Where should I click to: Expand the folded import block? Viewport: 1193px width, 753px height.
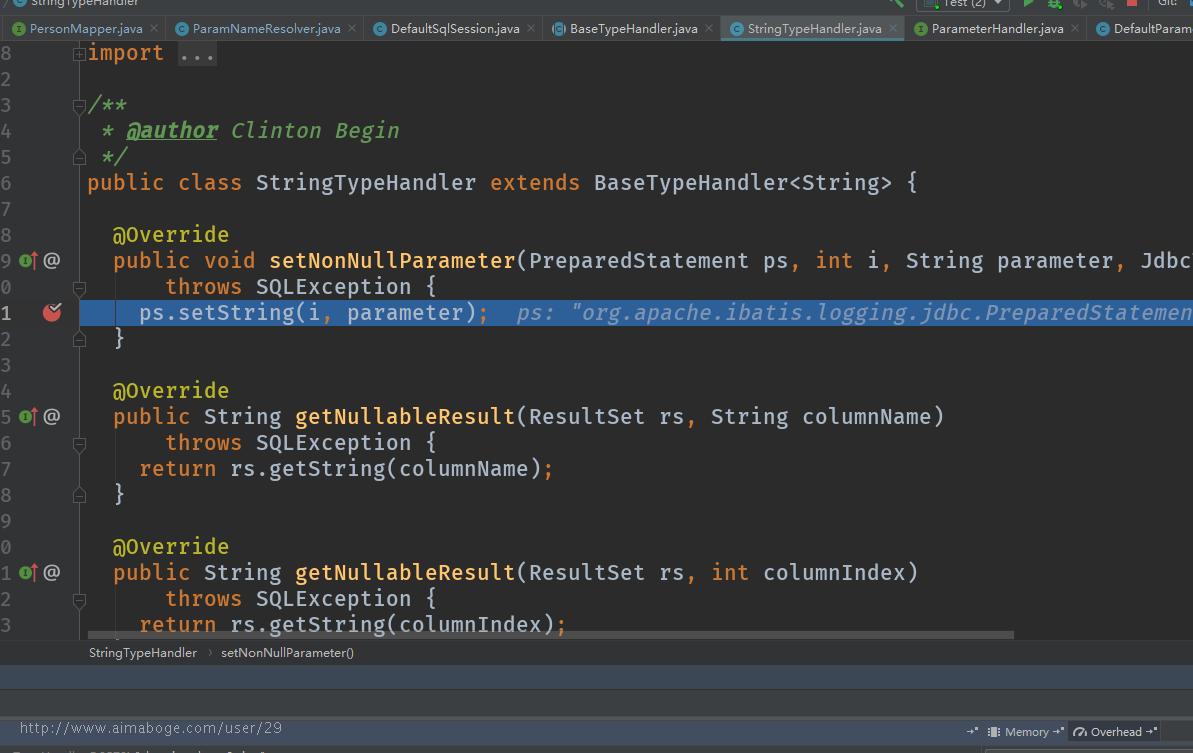(79, 54)
